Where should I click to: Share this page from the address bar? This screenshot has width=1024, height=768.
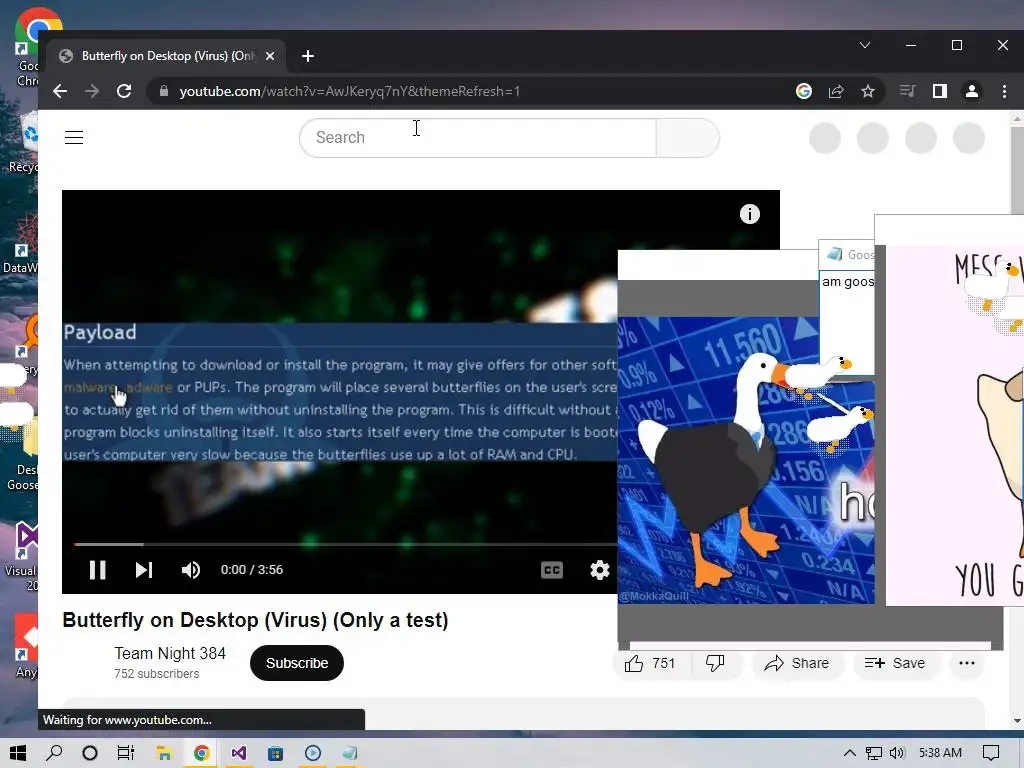(x=836, y=91)
